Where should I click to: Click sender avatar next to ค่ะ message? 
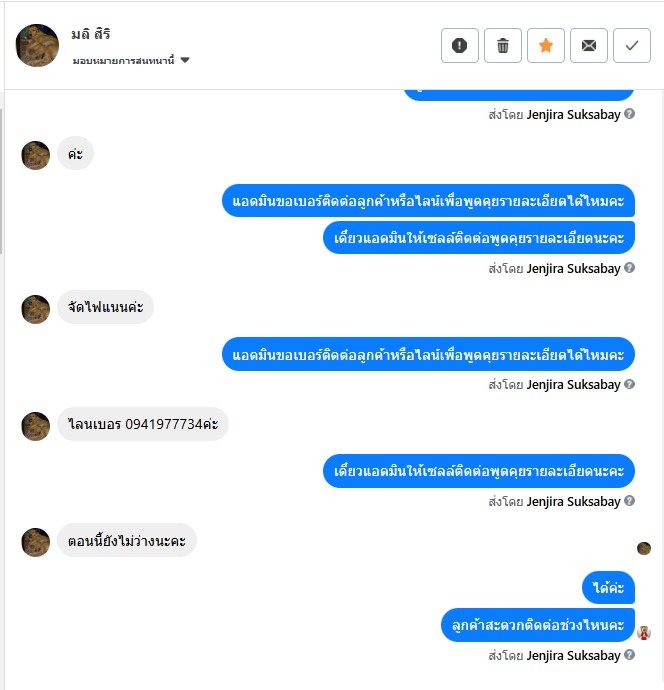point(36,155)
